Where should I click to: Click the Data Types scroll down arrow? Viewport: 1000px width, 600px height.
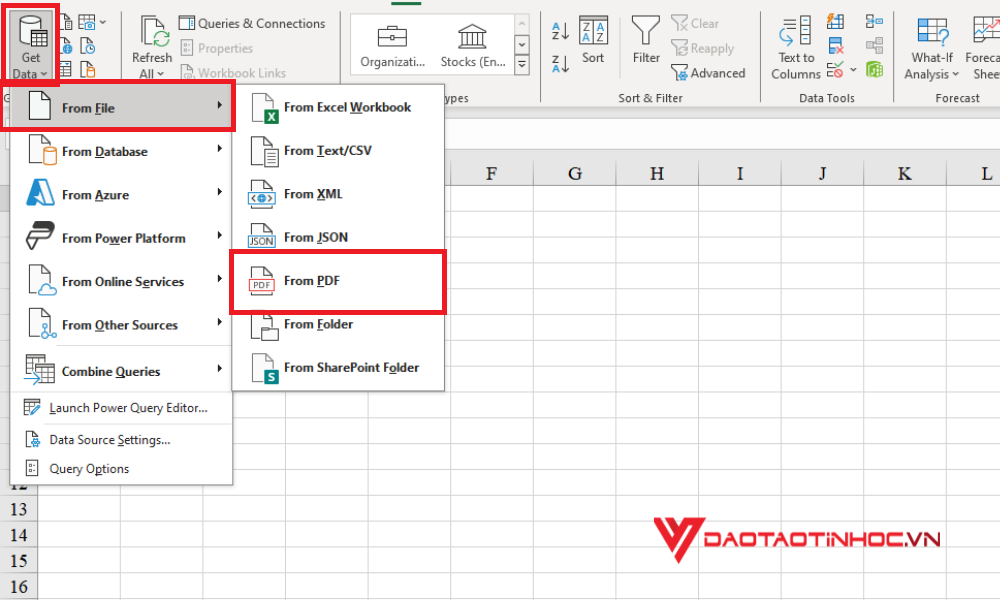point(522,45)
